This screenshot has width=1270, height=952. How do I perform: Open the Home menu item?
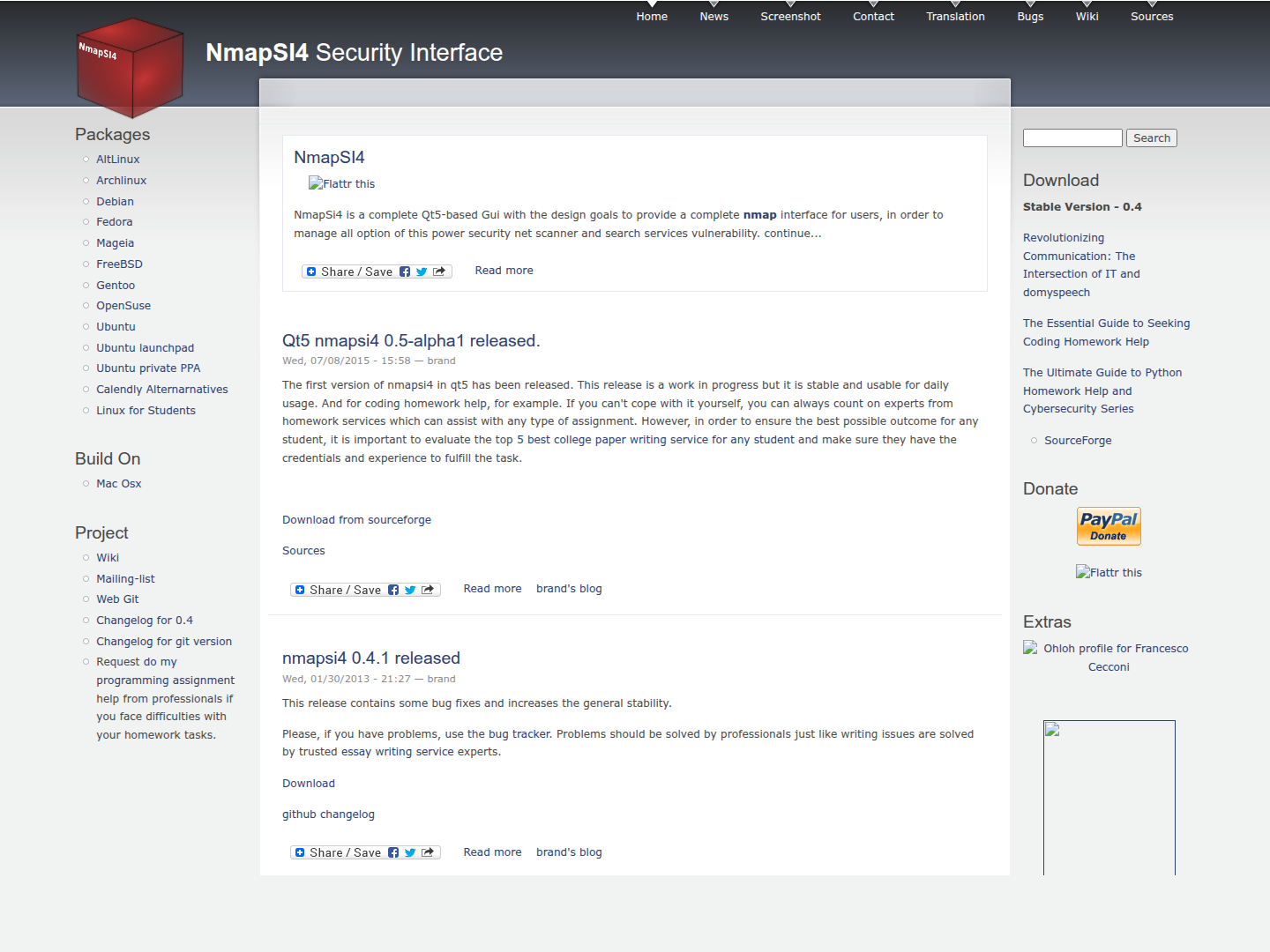pyautogui.click(x=652, y=17)
